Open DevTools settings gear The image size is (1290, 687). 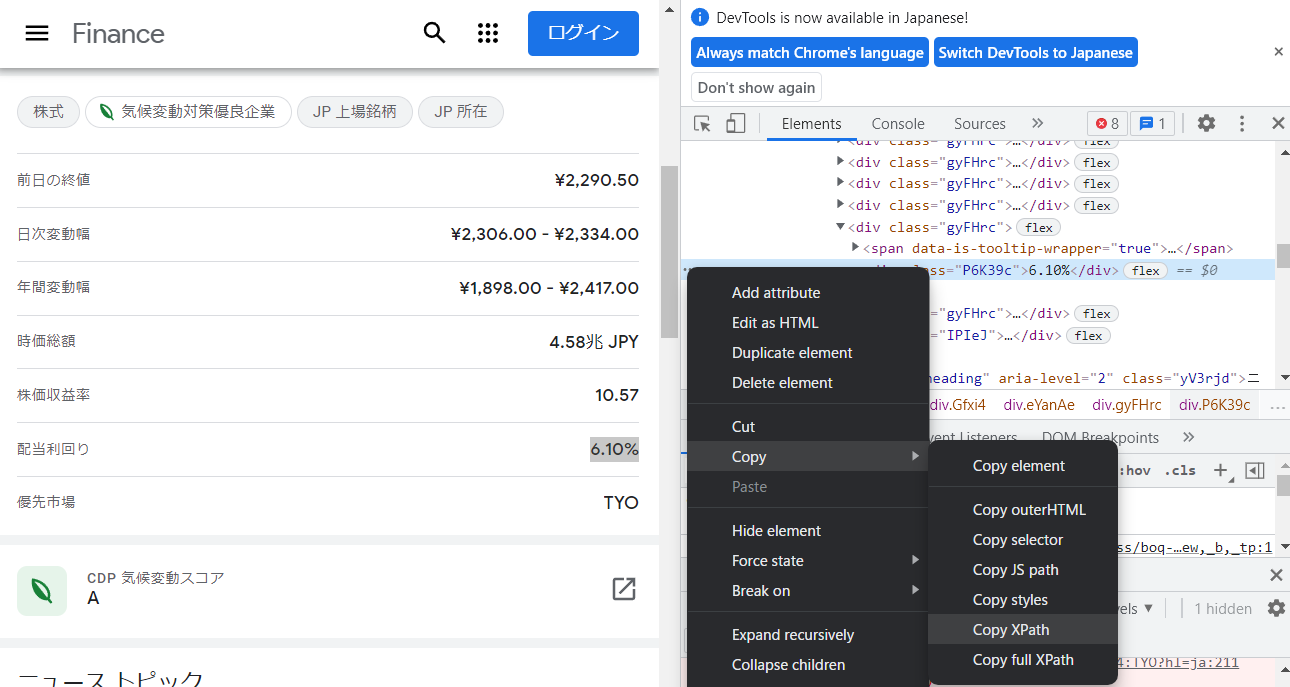point(1207,123)
